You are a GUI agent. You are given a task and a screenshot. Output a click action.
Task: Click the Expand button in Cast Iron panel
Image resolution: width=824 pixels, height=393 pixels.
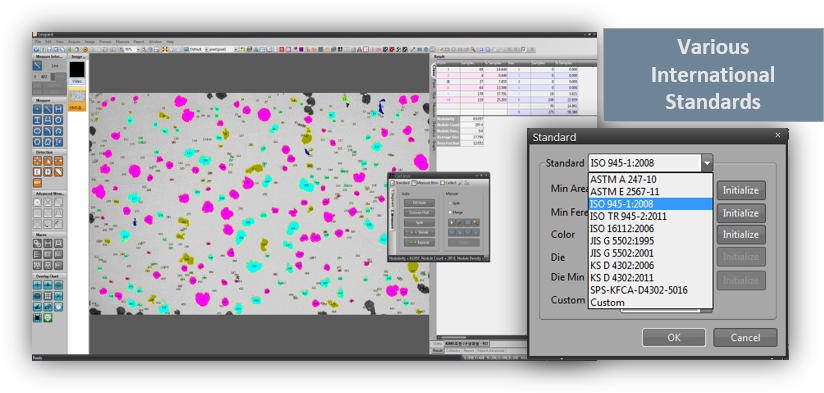pos(419,242)
